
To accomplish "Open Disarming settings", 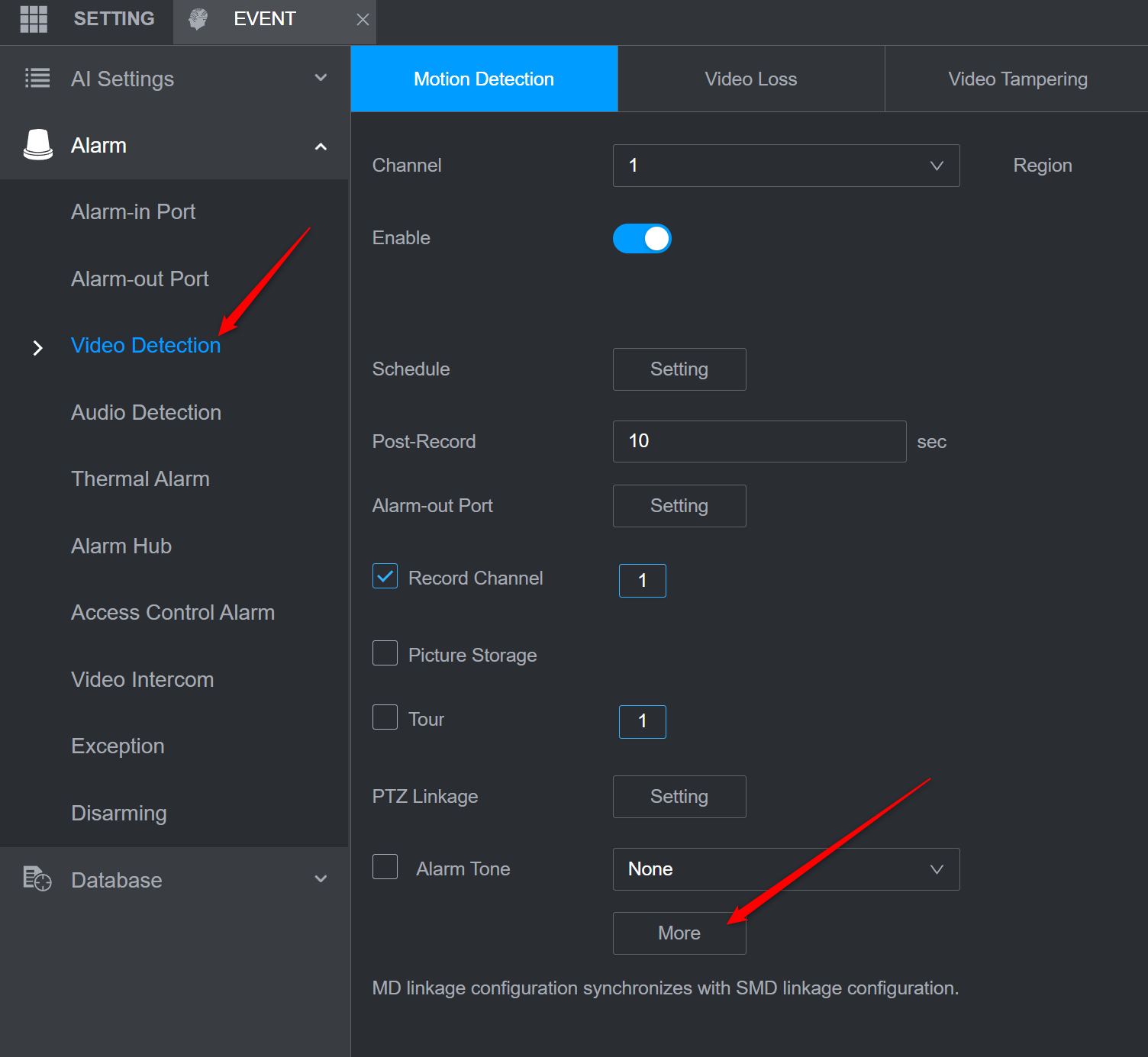I will [118, 813].
